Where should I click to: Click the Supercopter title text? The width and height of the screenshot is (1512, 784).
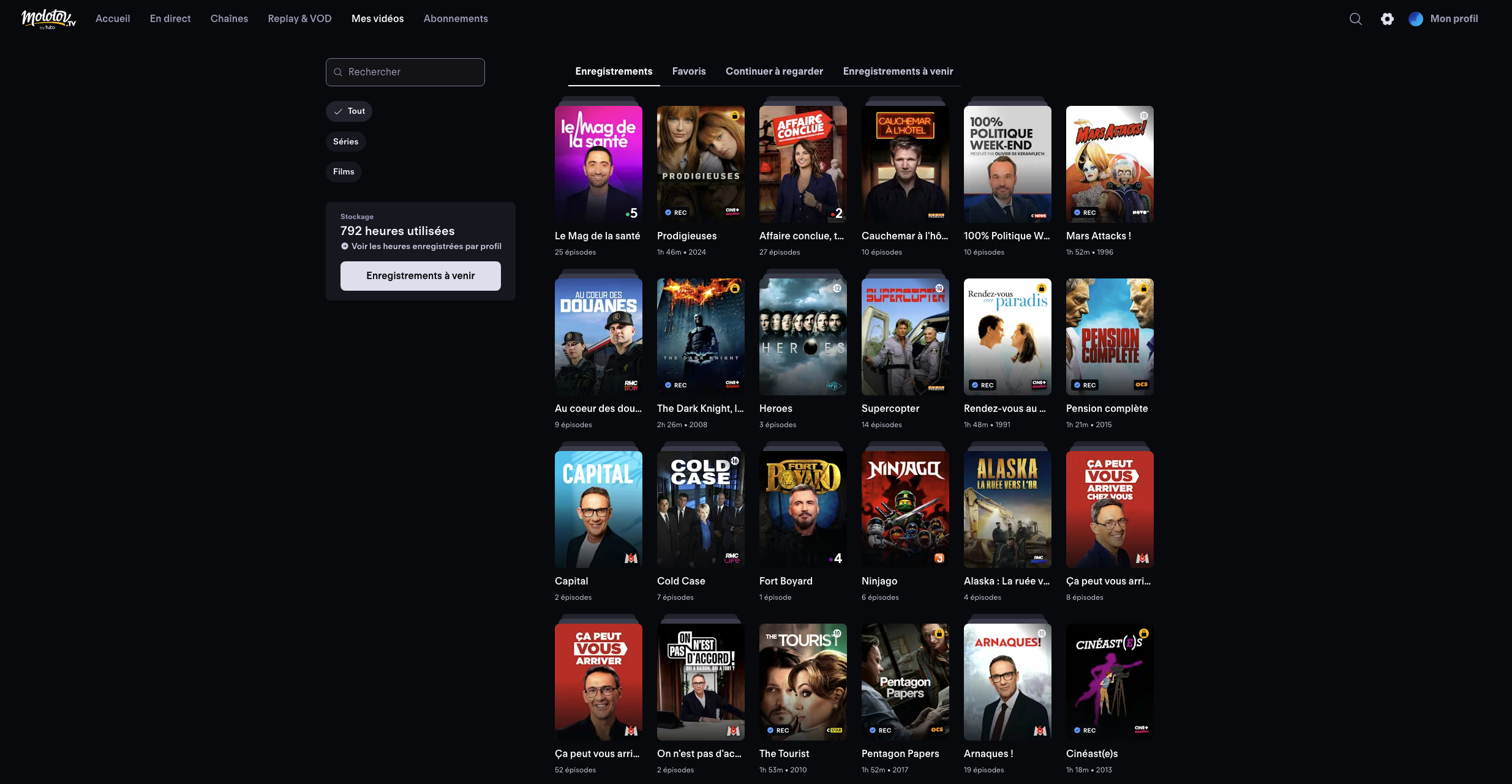(890, 409)
